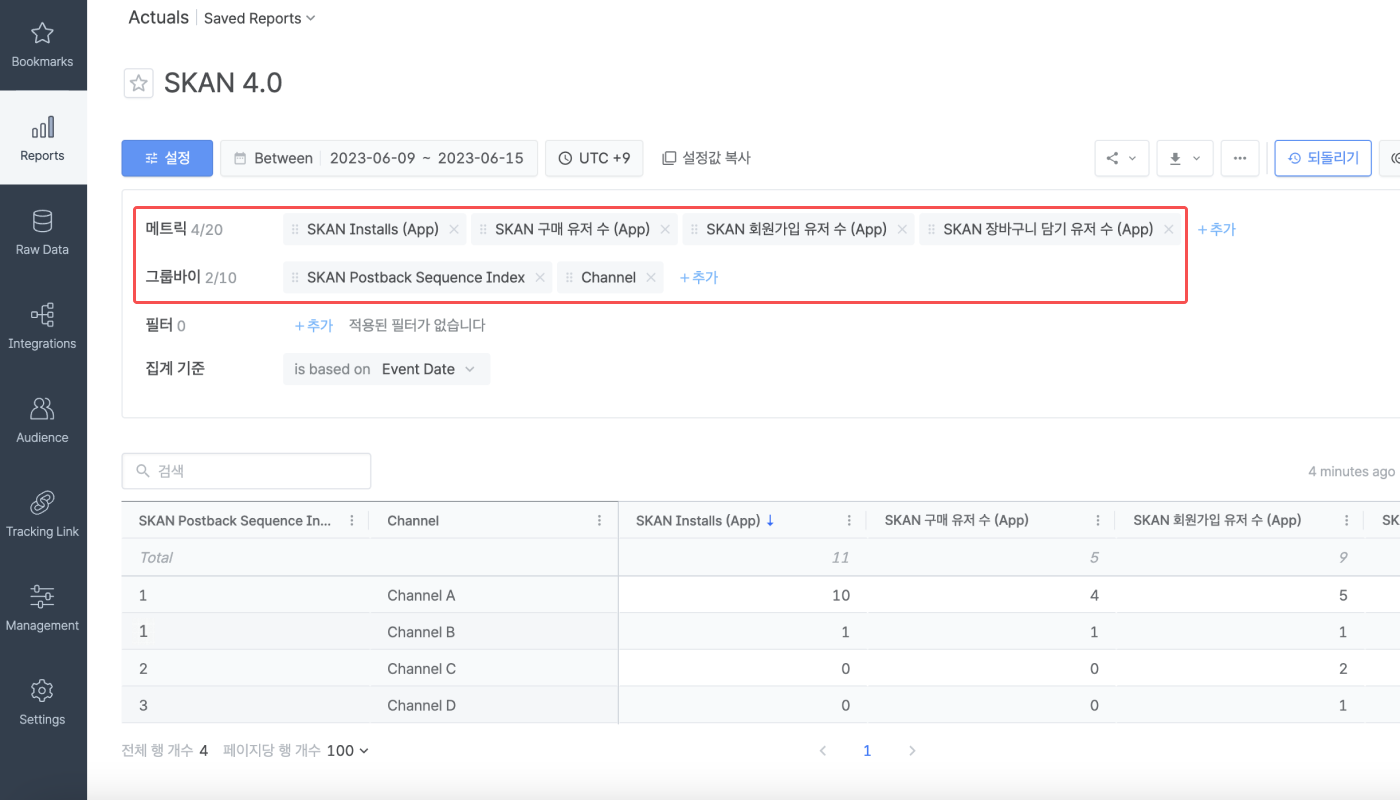Focus the 검색 search field
1400x800 pixels.
(246, 471)
